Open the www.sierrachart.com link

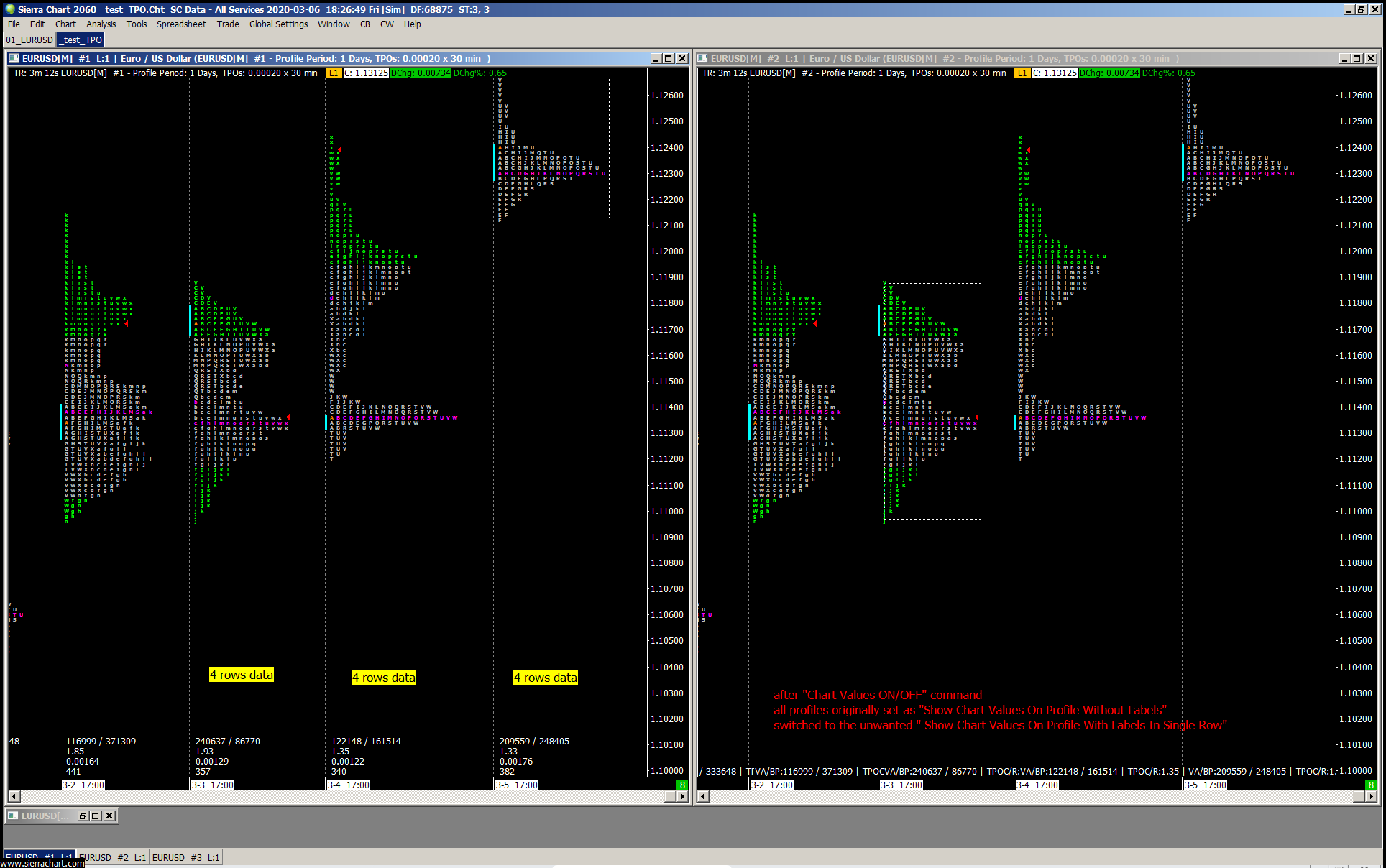pos(42,864)
